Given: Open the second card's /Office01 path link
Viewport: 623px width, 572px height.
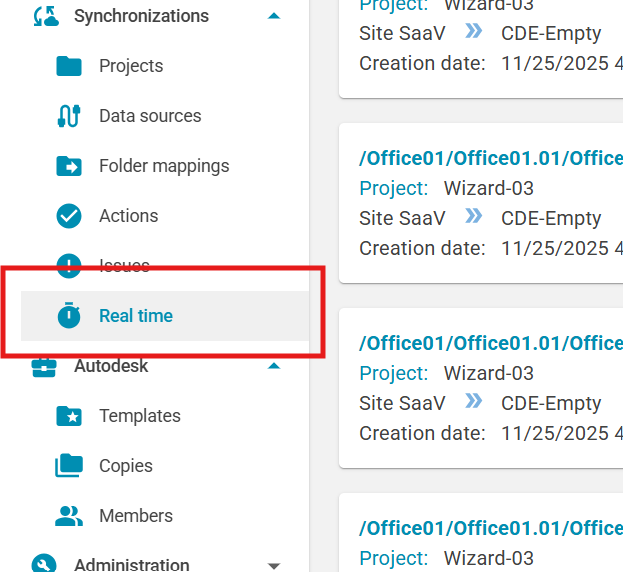Looking at the screenshot, I should click(491, 158).
